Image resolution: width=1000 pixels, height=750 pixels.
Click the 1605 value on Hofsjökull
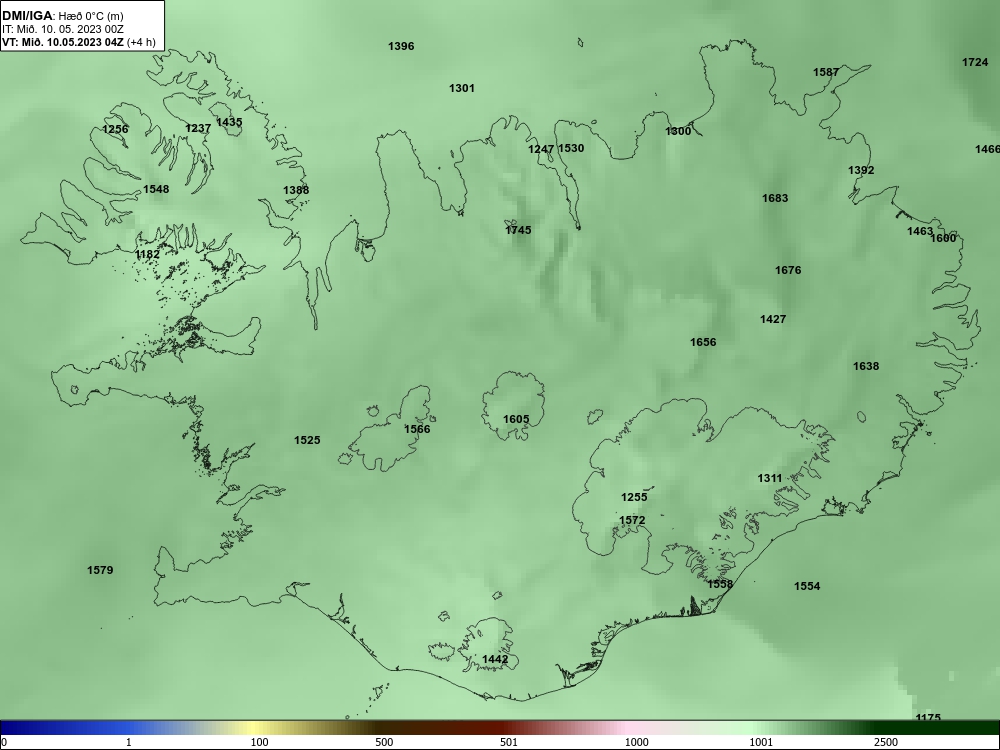tap(516, 419)
